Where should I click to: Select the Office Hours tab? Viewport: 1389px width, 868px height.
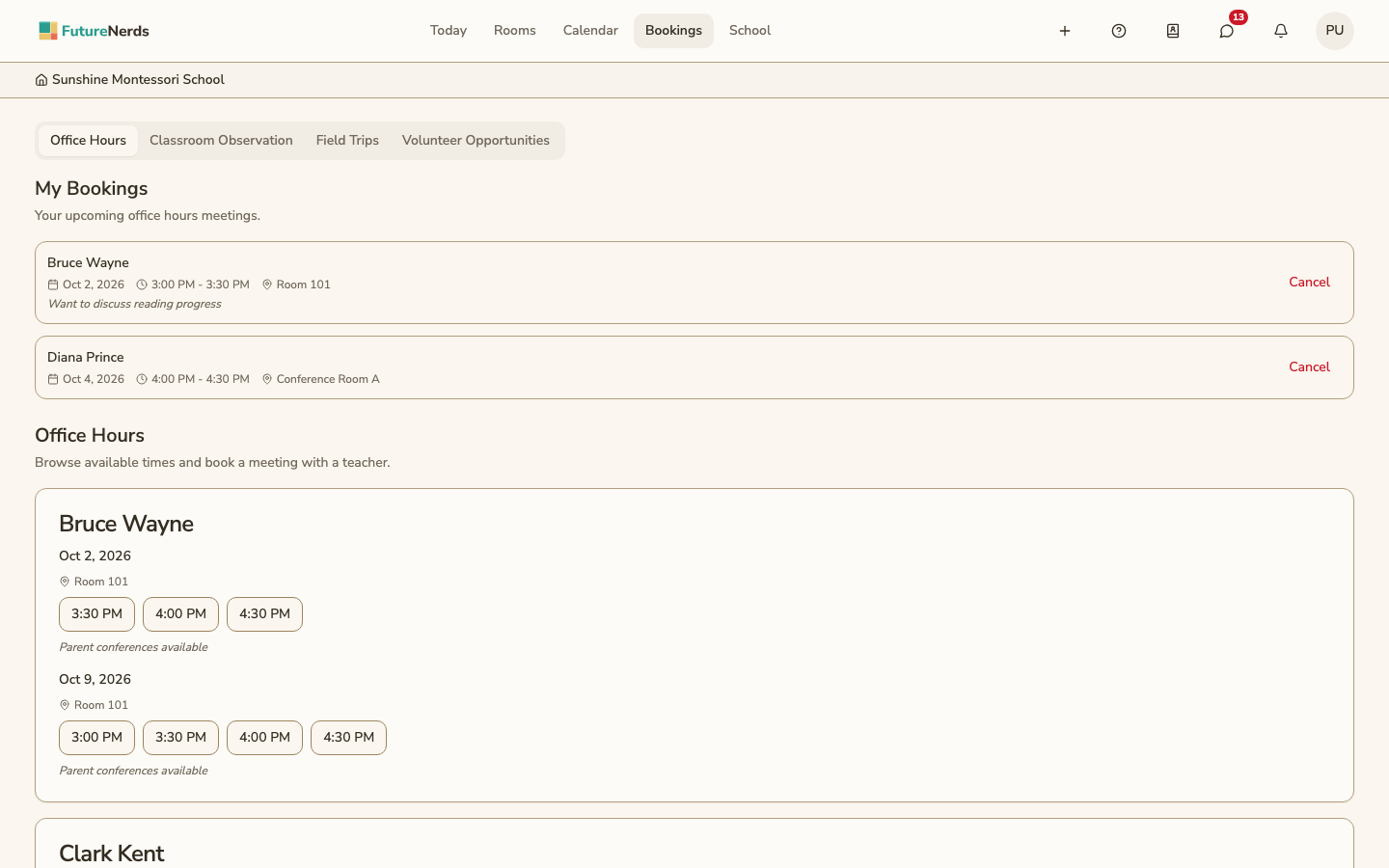pos(88,141)
